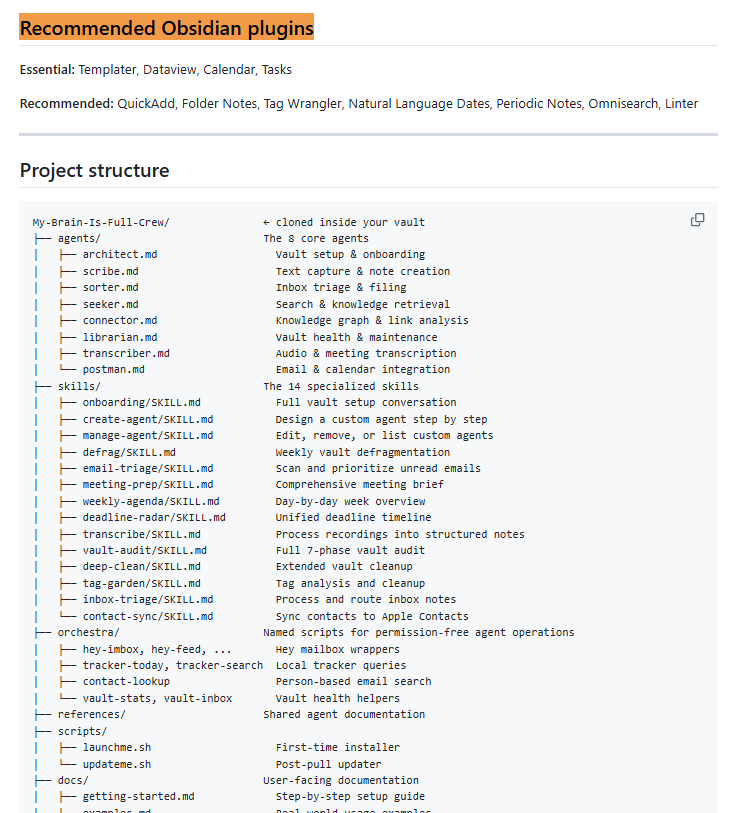Click the 'sorter.md' entry

point(110,287)
